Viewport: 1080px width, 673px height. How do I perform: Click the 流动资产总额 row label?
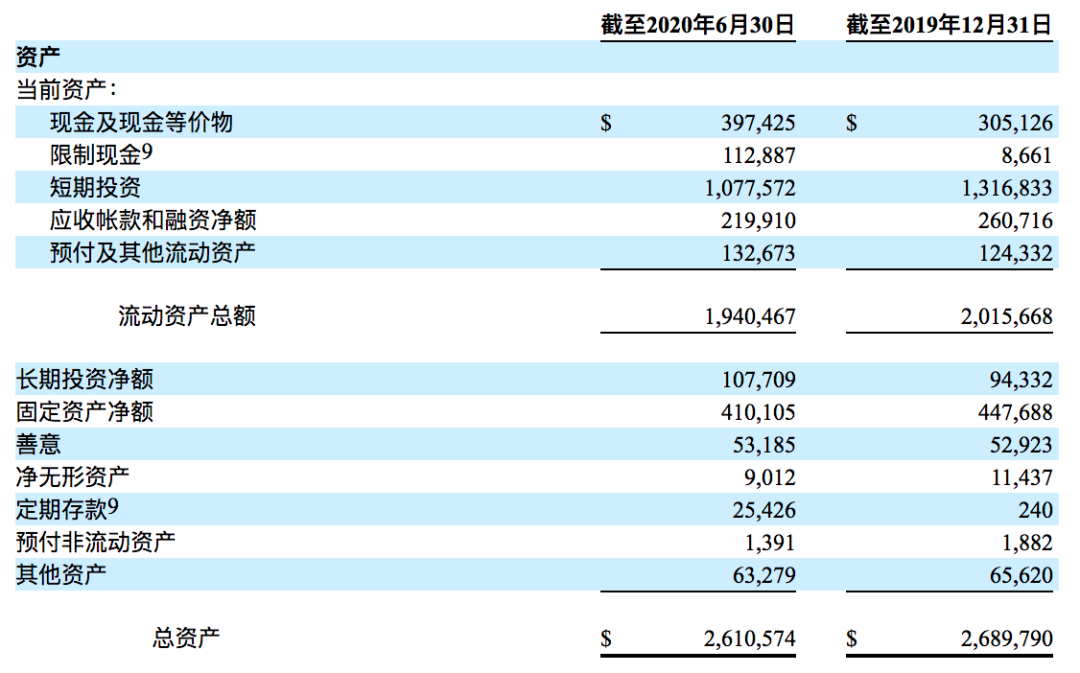point(187,315)
